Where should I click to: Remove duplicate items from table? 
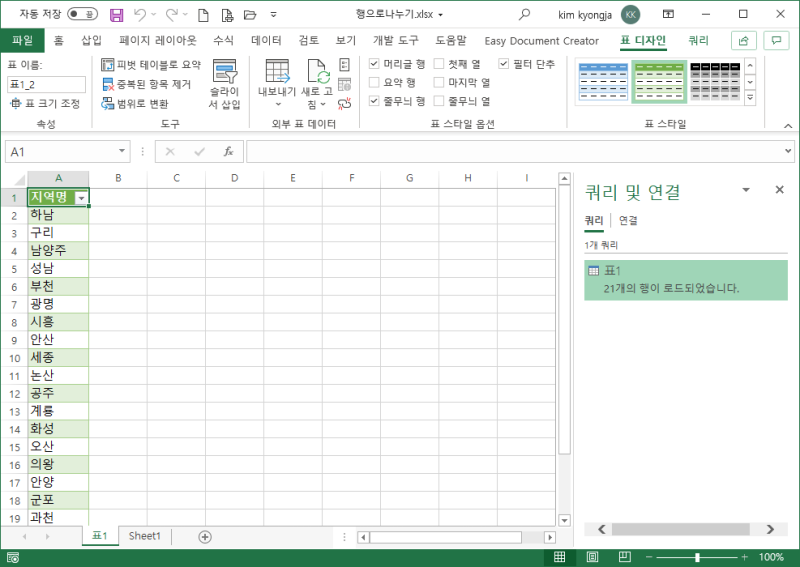(146, 84)
